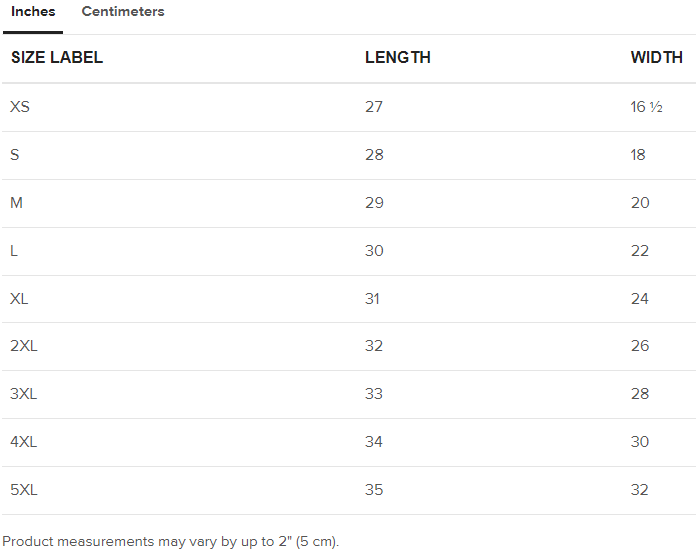696x550 pixels.
Task: Click the XS width value 16 ½
Action: (646, 107)
